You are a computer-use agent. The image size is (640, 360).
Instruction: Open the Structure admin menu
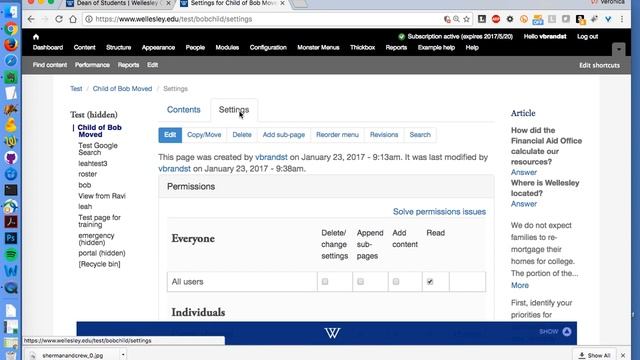click(119, 47)
